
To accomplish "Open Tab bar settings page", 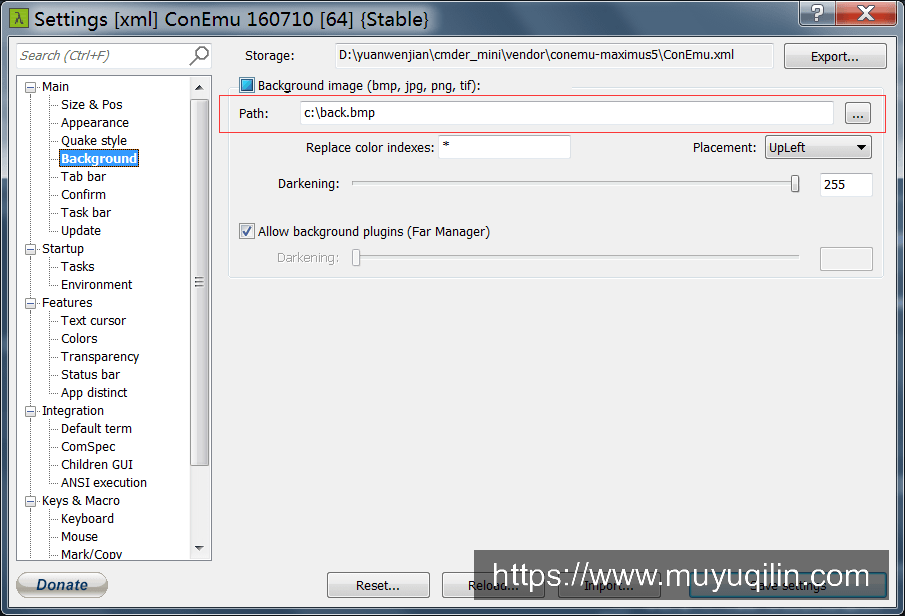I will [x=83, y=177].
